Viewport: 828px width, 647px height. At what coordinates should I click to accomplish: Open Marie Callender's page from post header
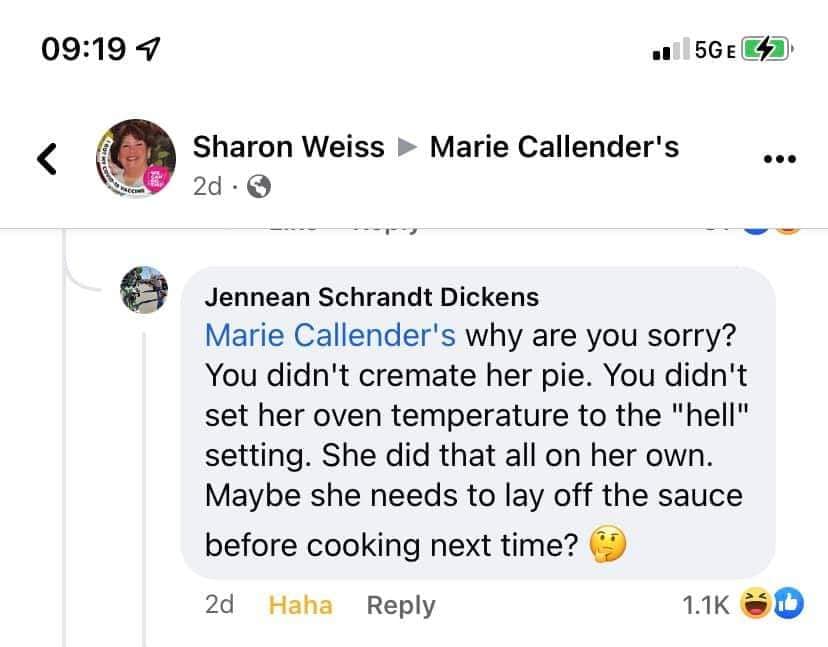(x=554, y=147)
